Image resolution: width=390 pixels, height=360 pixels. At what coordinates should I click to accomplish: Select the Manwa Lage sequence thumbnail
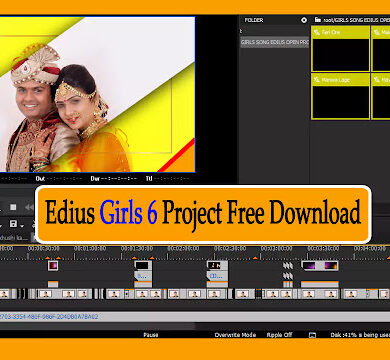pos(340,96)
